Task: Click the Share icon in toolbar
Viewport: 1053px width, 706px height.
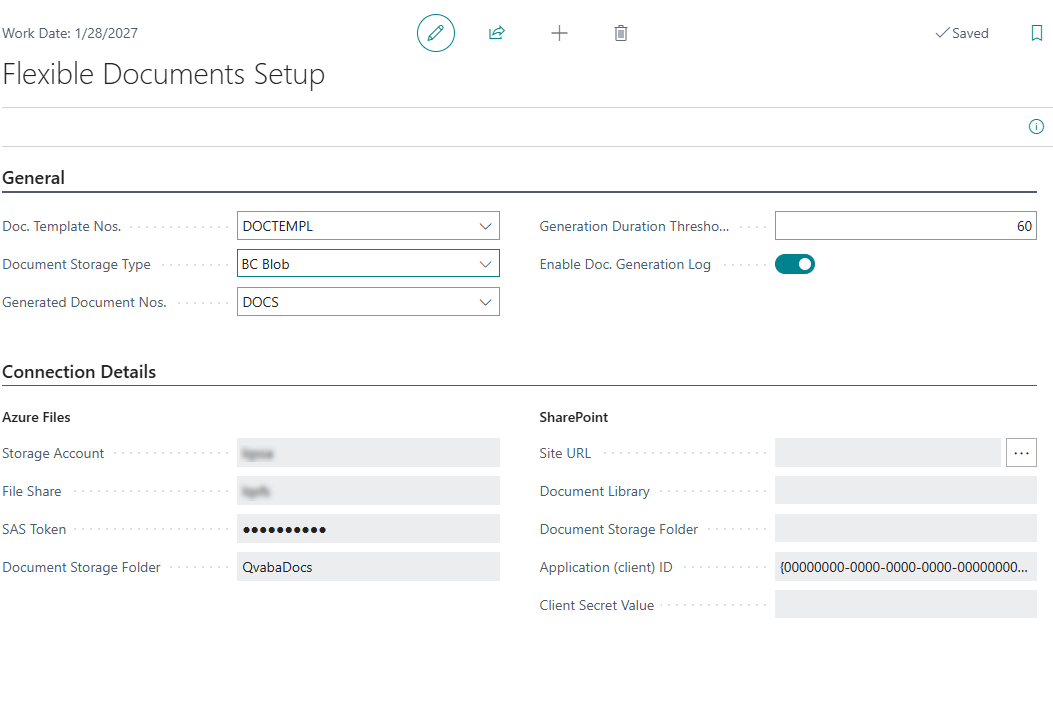Action: pyautogui.click(x=497, y=33)
